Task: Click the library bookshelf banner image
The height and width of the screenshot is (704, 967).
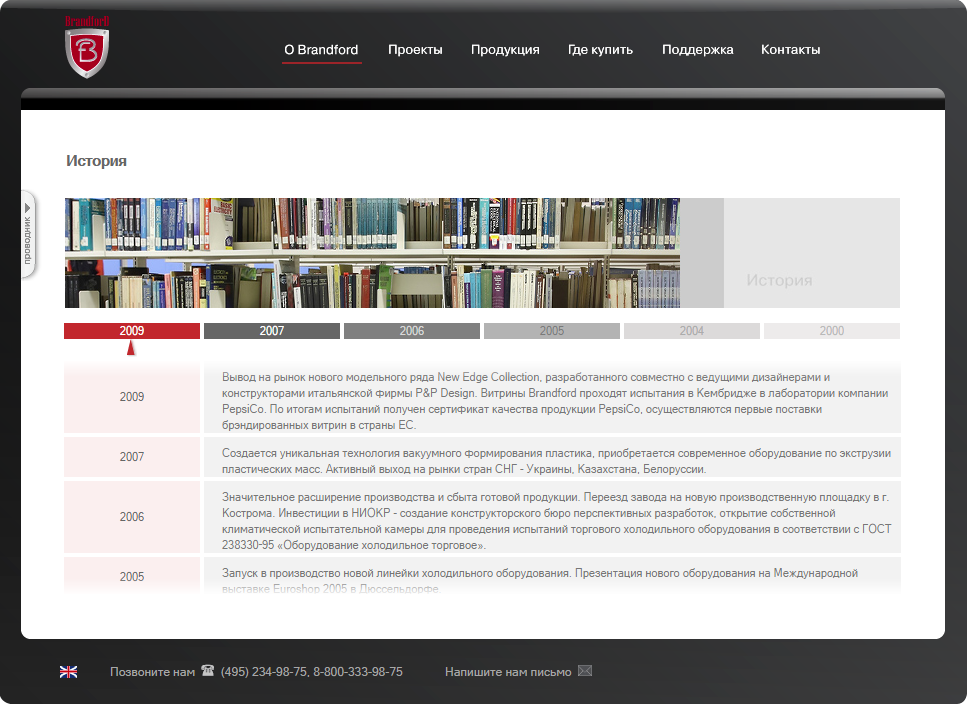Action: coord(372,253)
